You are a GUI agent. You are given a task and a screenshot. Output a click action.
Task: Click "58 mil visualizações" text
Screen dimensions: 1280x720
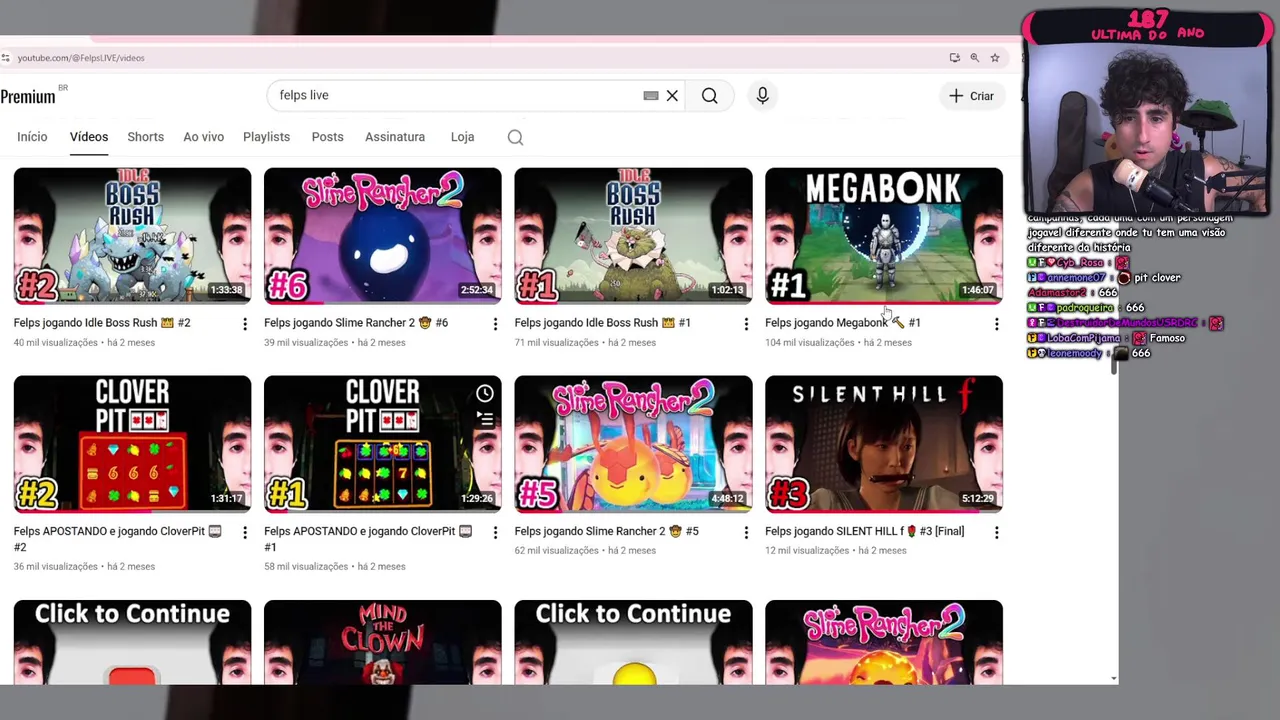click(307, 567)
